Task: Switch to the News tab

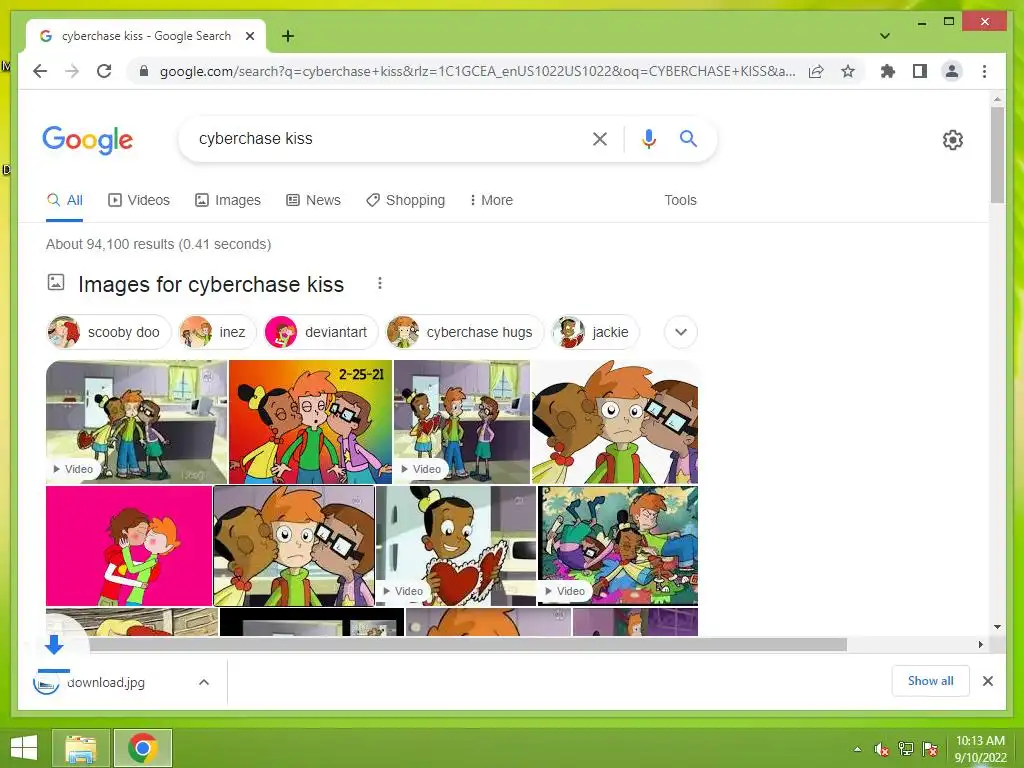Action: [313, 200]
